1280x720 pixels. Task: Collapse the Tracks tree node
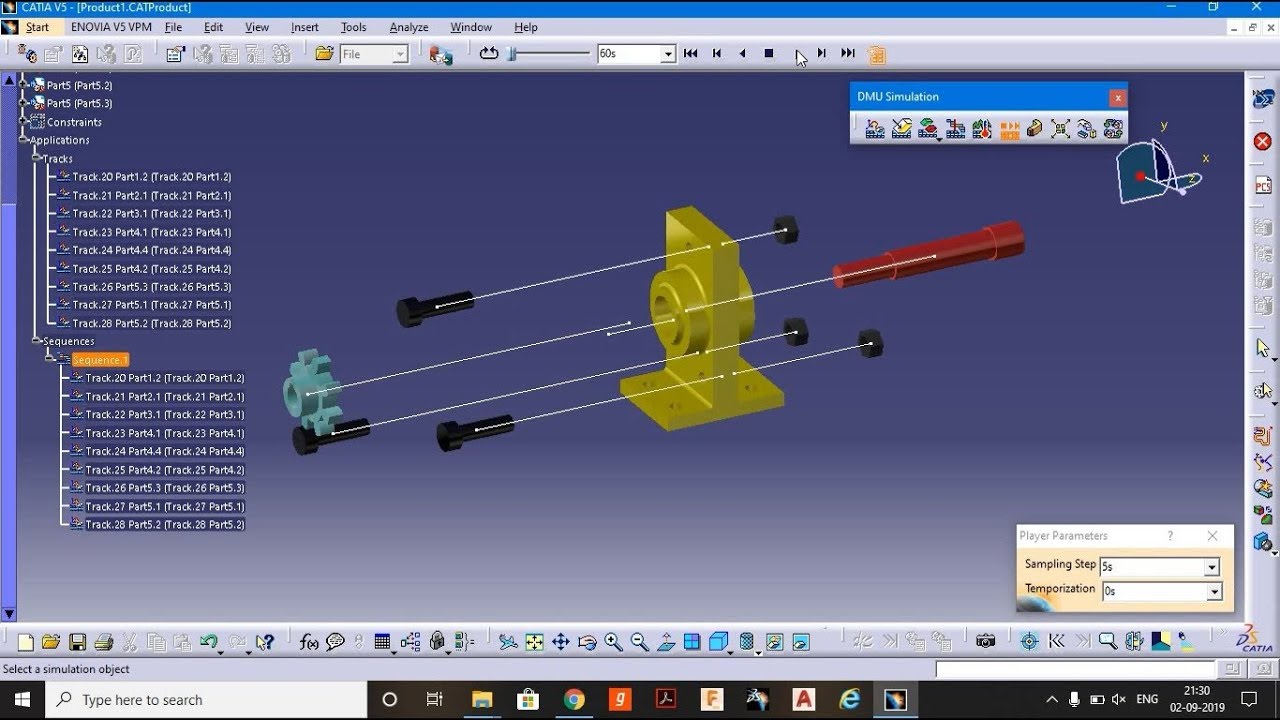(37, 159)
